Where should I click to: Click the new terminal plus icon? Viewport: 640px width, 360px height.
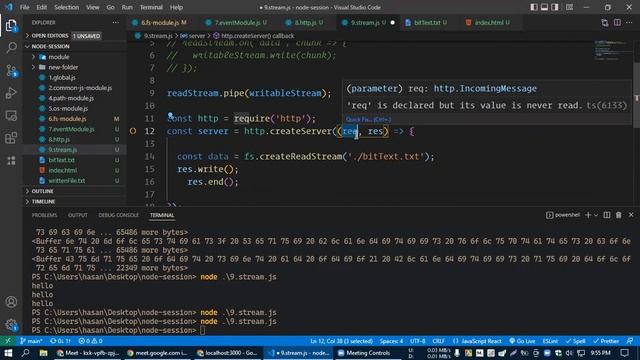tap(588, 215)
